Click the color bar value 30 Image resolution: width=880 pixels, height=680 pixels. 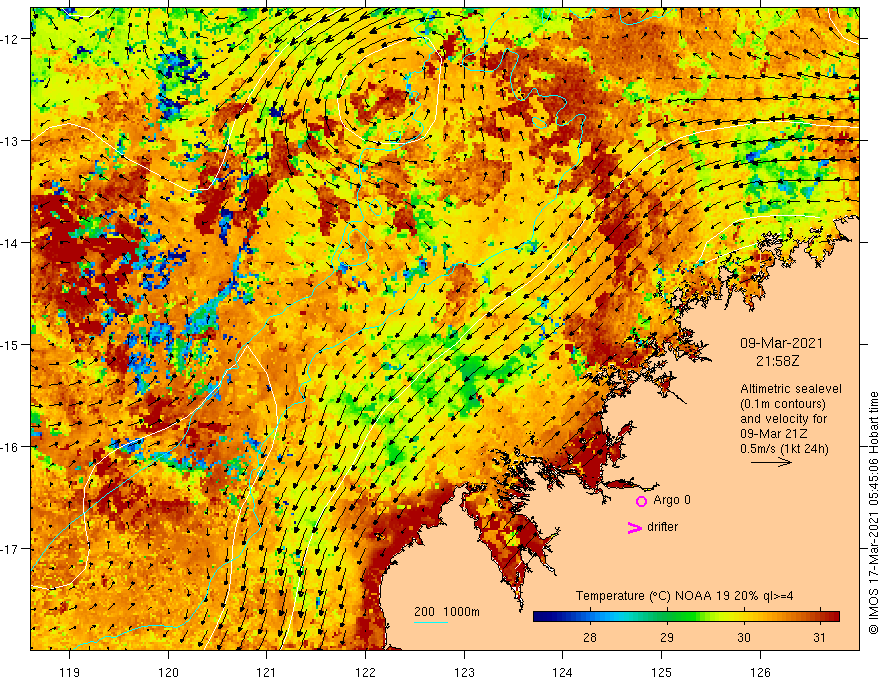(x=744, y=637)
